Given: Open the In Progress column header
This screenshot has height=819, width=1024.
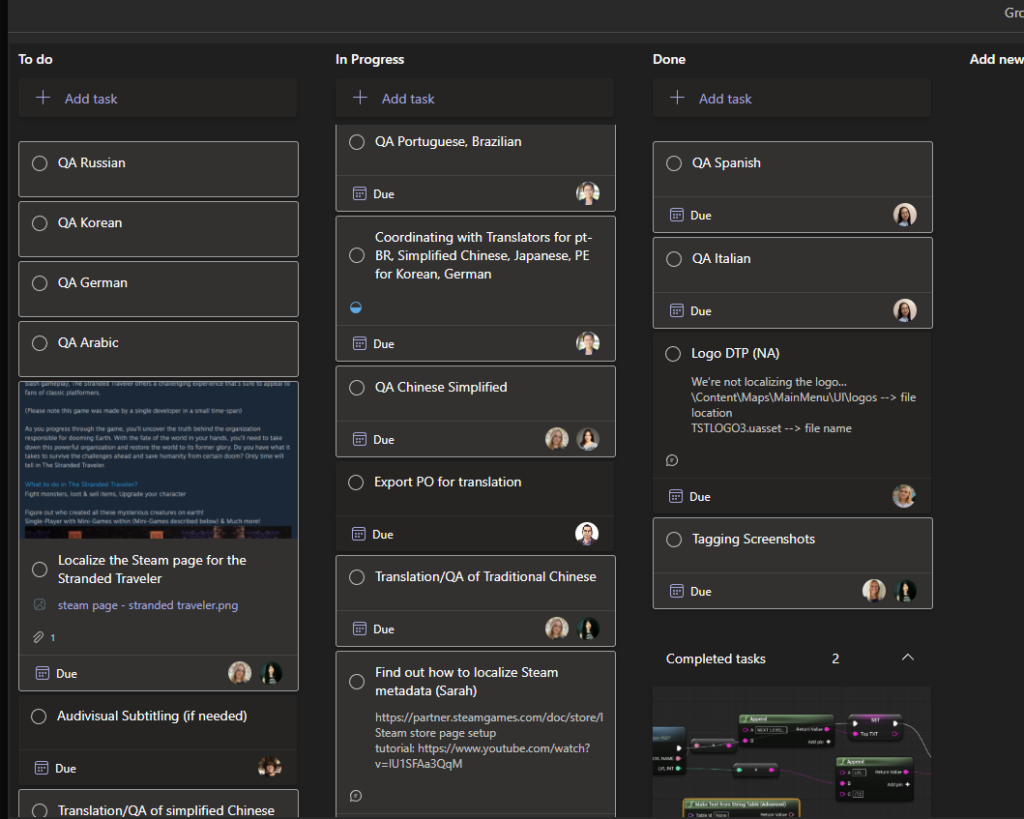Looking at the screenshot, I should tap(369, 59).
